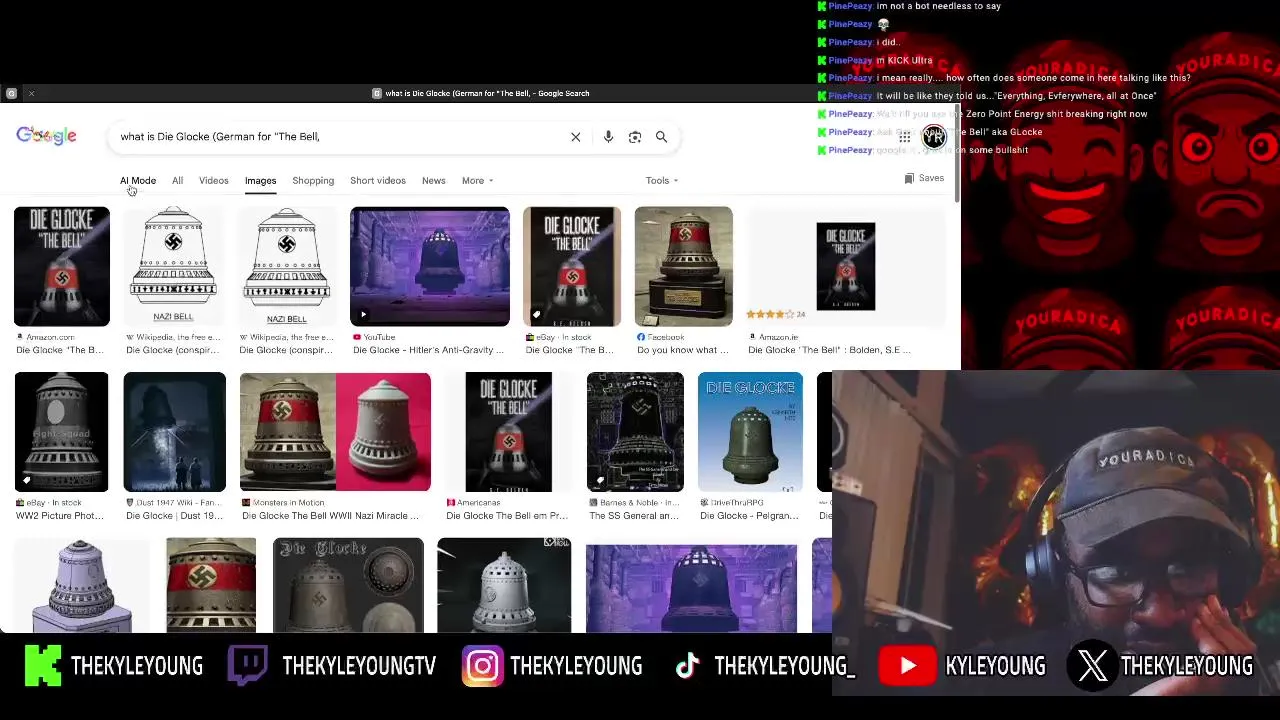Click the YouTube logo in stream footer
This screenshot has height=720, width=1280.
[907, 666]
